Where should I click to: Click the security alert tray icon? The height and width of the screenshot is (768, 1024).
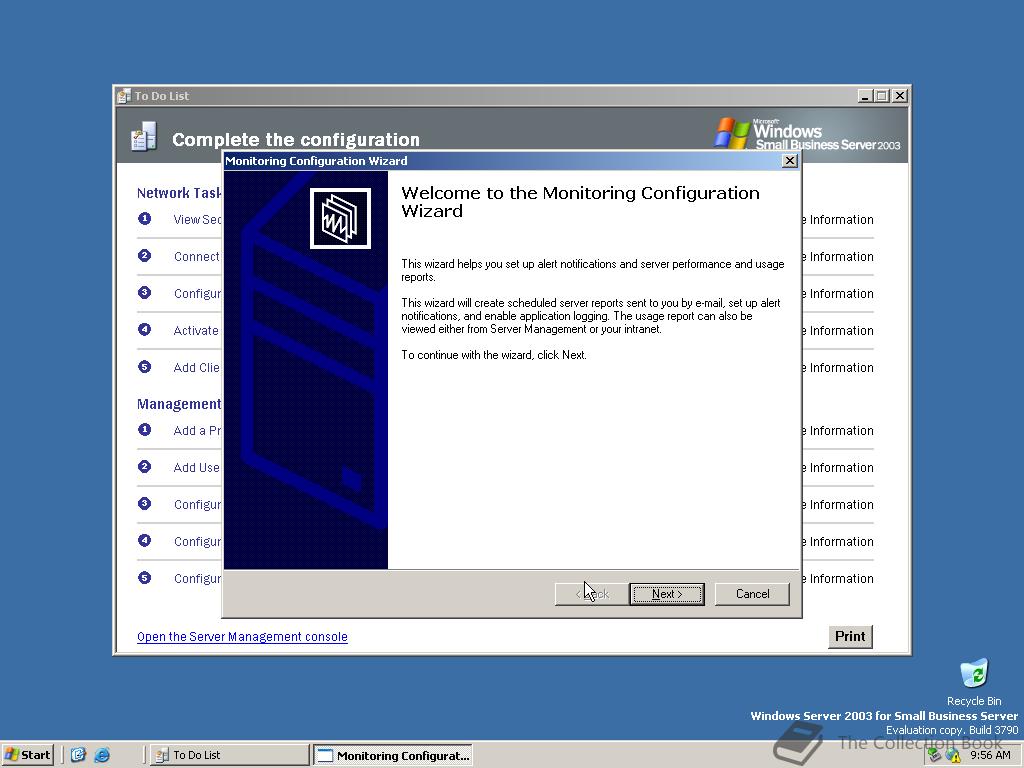[953, 755]
